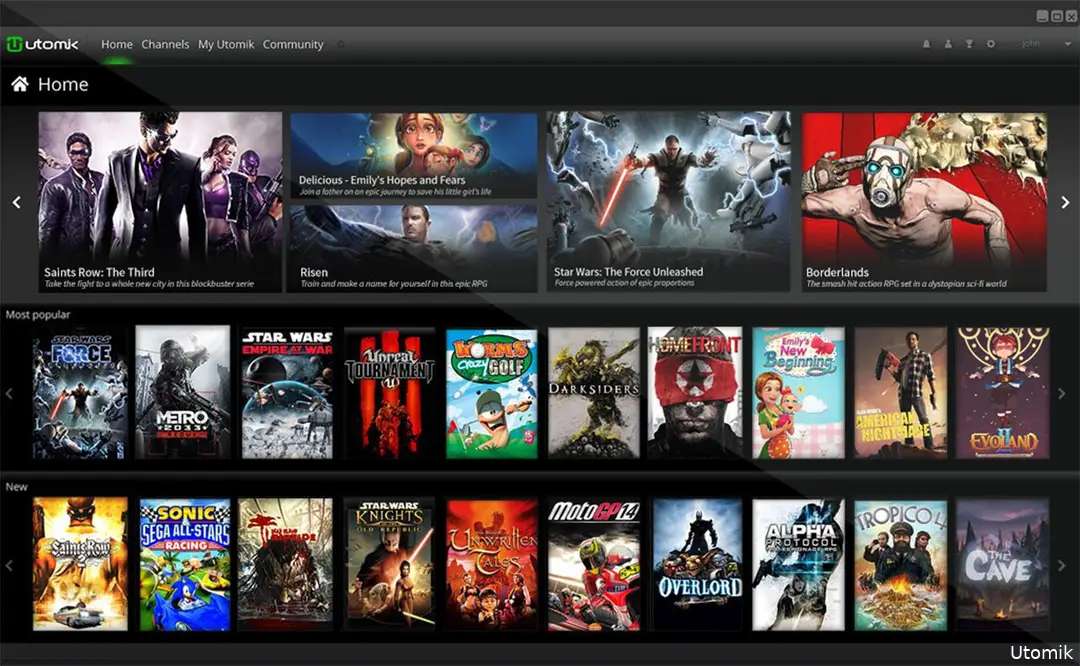1080x666 pixels.
Task: Click Borderlands description 'The smash hit action RPG'
Action: (906, 284)
